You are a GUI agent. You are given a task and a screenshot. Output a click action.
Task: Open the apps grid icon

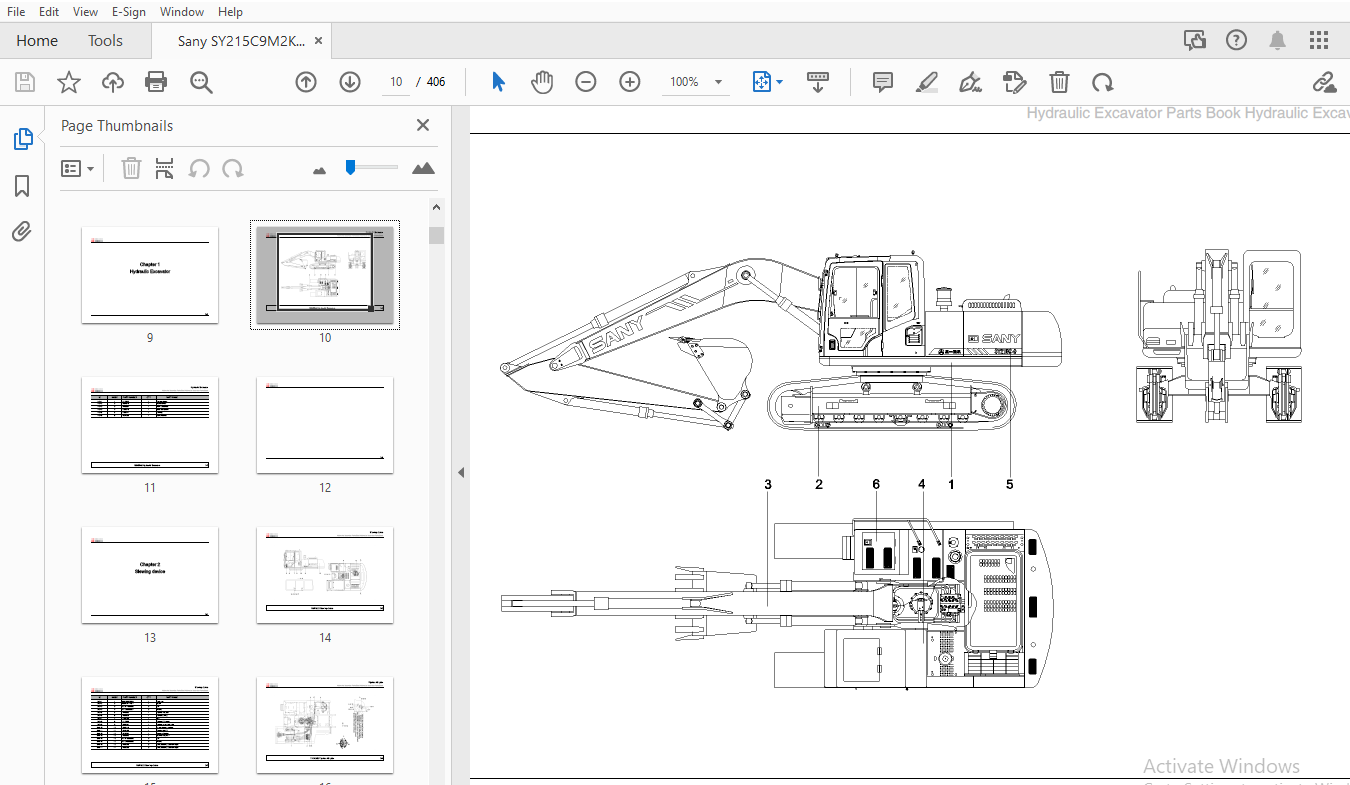1319,40
